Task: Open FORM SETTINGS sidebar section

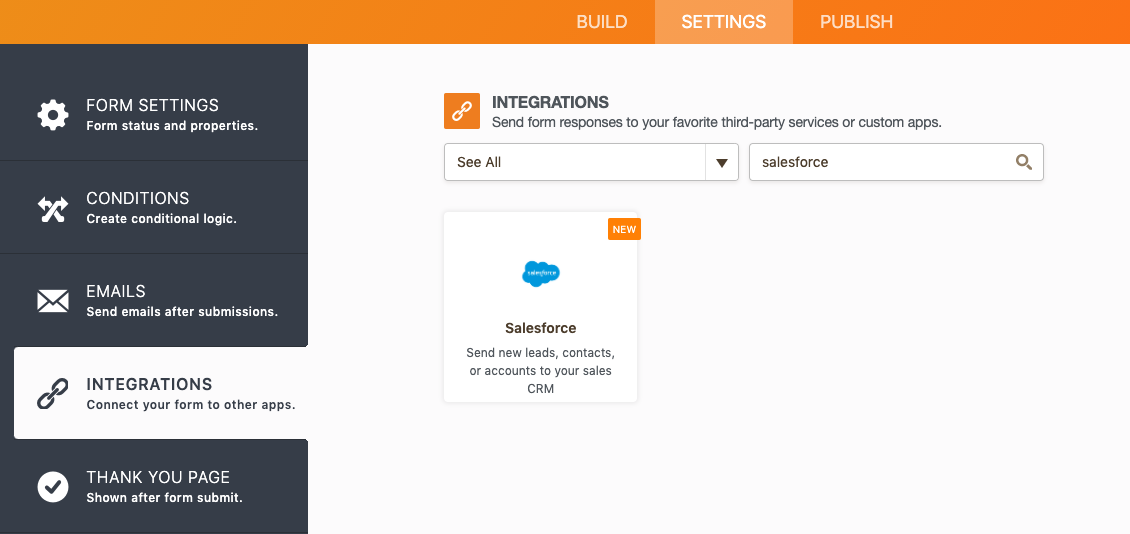Action: tap(154, 114)
